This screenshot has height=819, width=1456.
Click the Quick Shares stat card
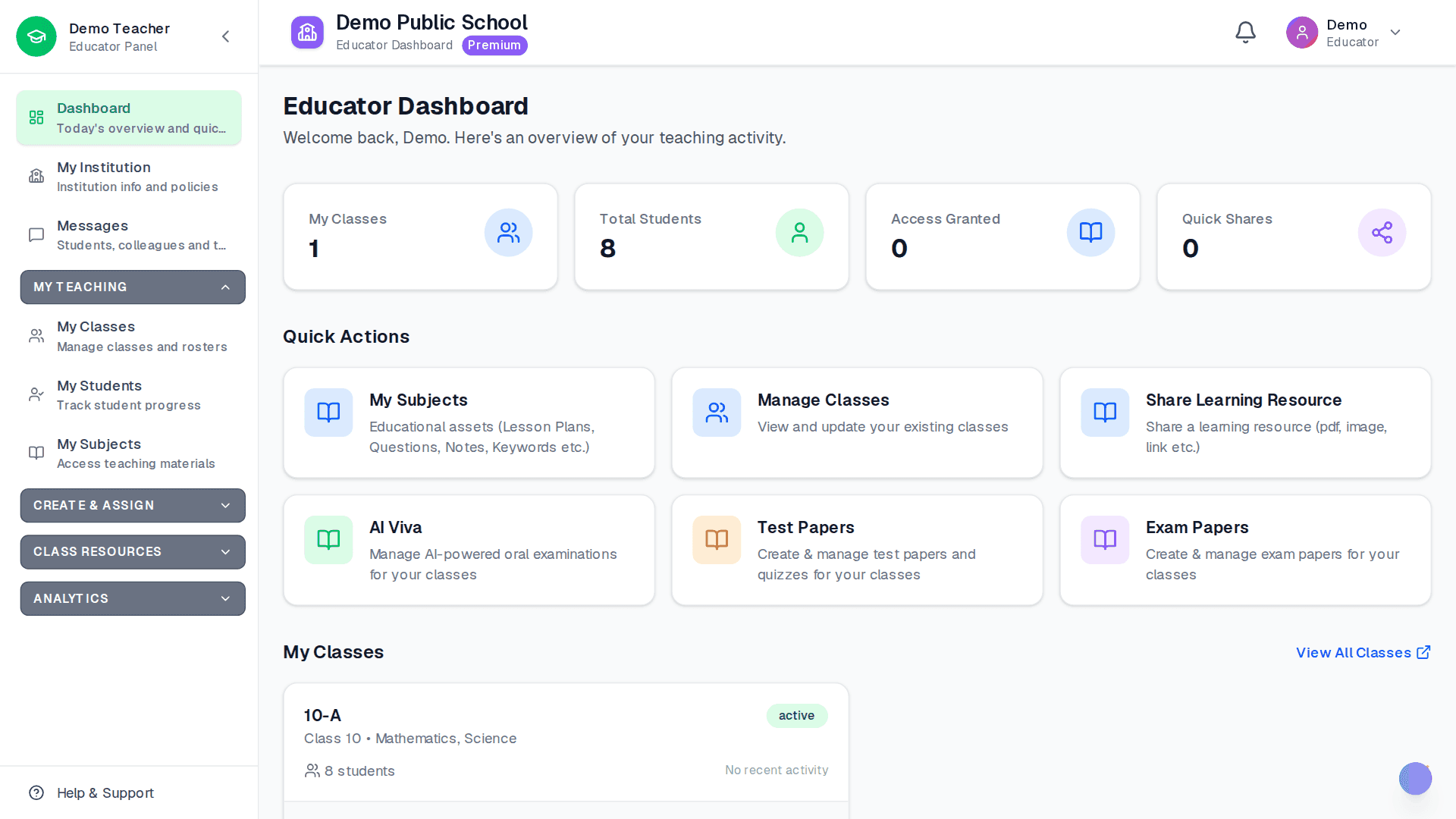pyautogui.click(x=1294, y=237)
